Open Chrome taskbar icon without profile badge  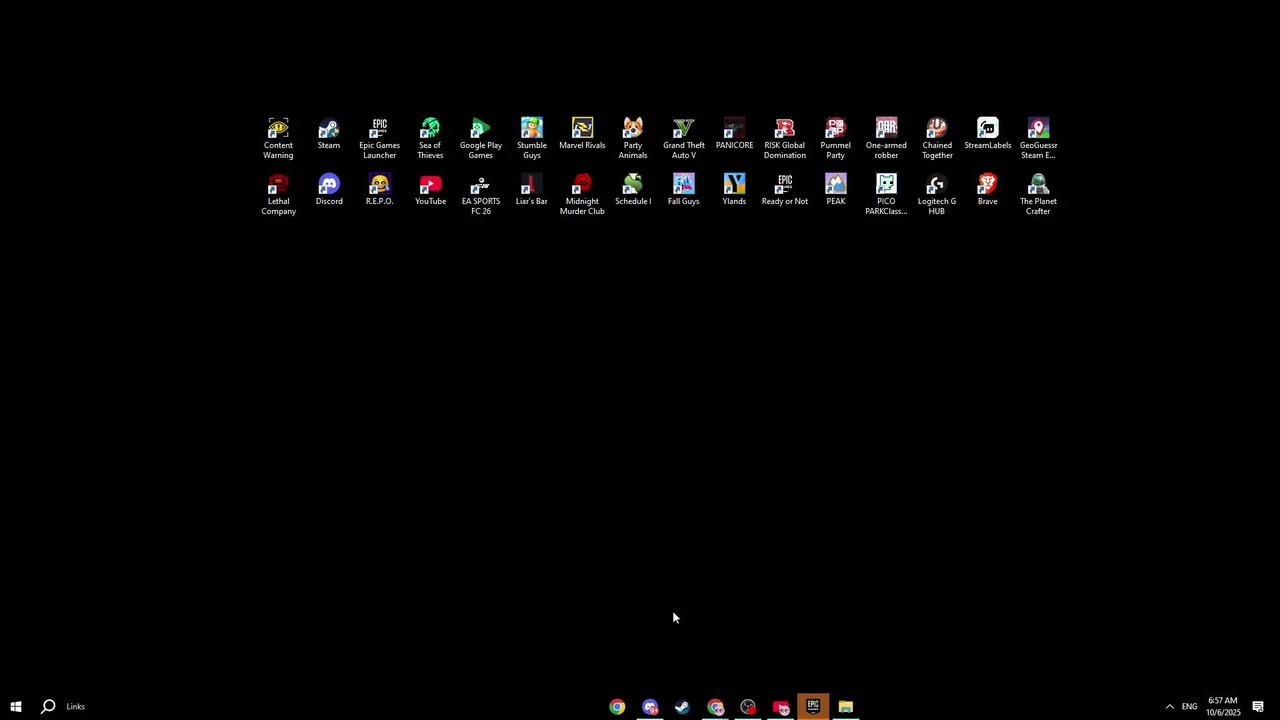pyautogui.click(x=617, y=707)
